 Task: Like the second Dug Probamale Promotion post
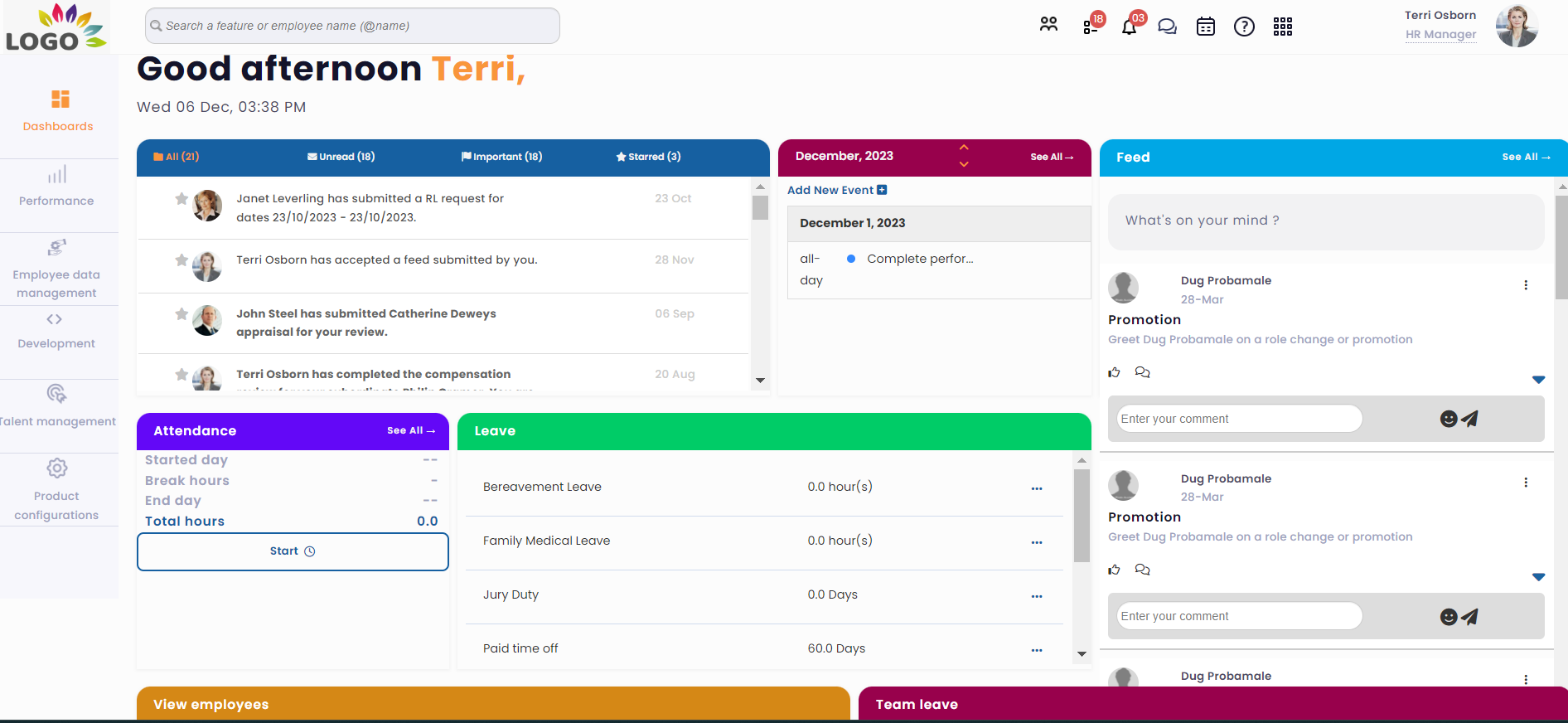pos(1115,570)
